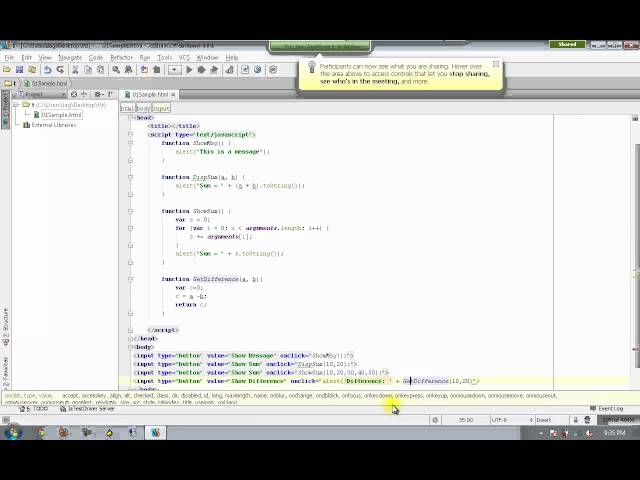
Task: Open the File menu
Action: (9, 58)
